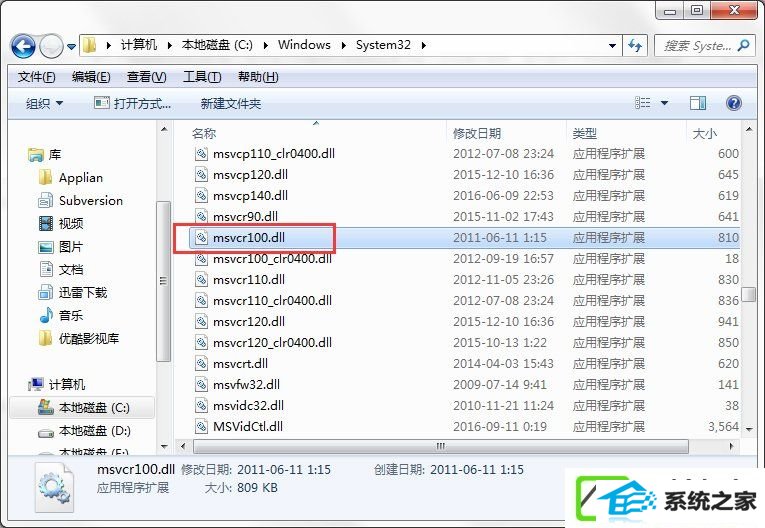Open the 组织 organize dropdown

coord(44,103)
